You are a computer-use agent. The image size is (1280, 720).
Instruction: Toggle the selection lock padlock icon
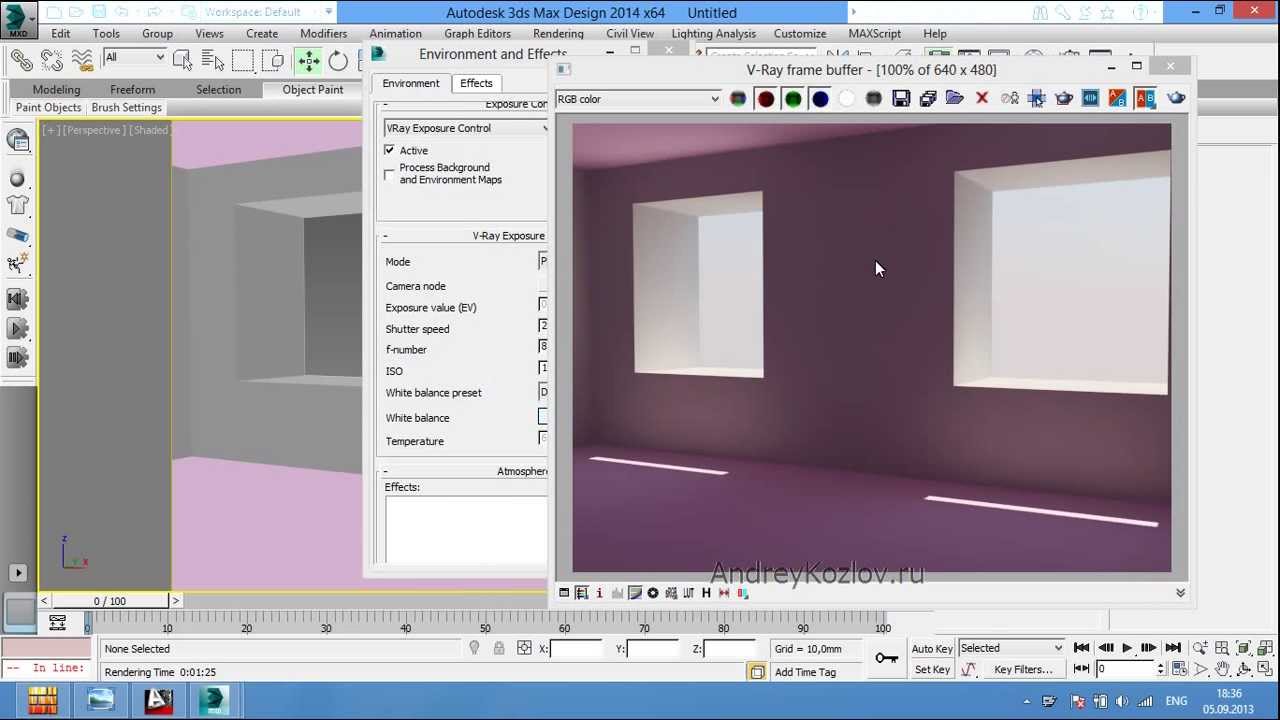[x=499, y=648]
